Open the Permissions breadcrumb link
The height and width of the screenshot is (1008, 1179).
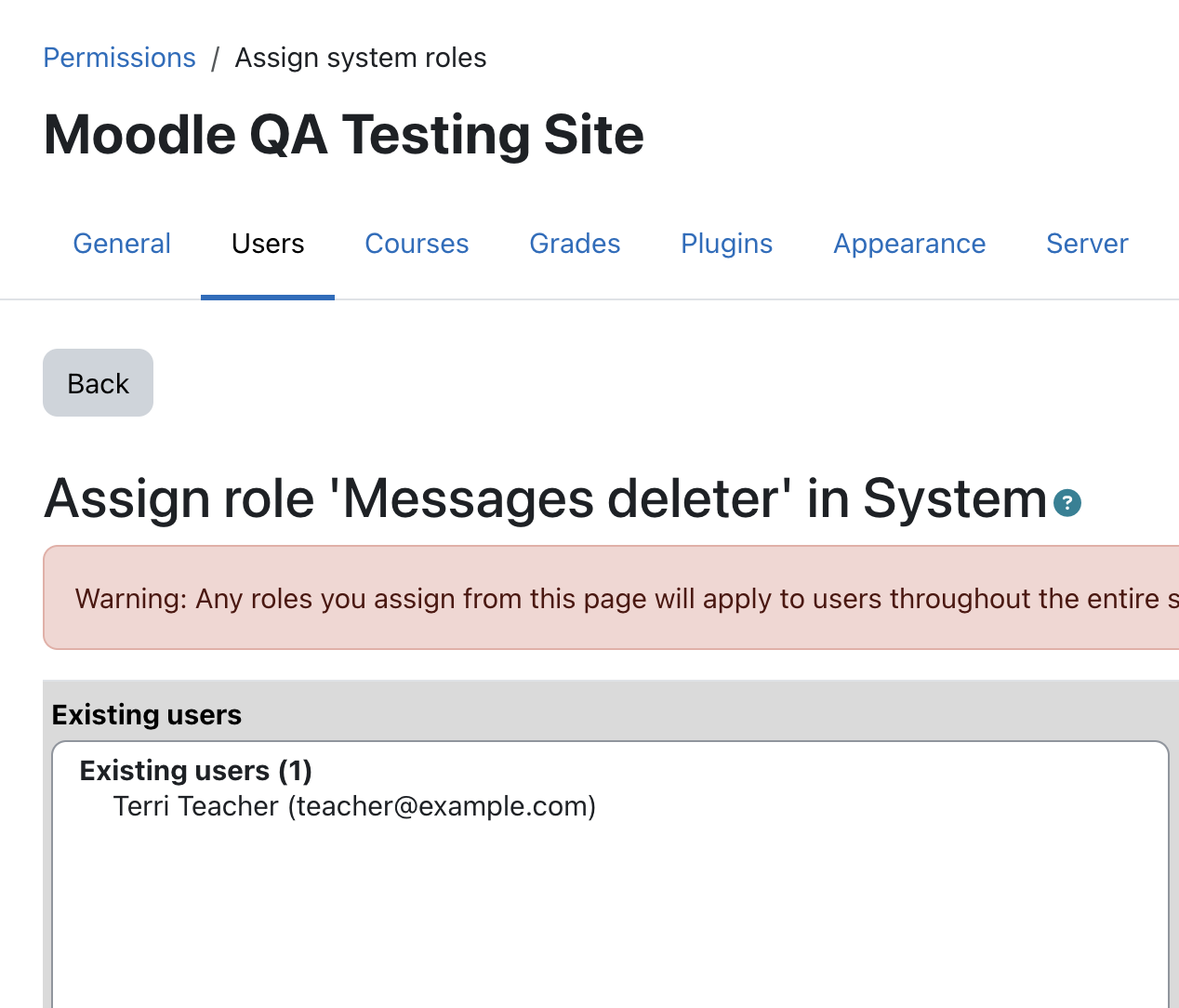(120, 58)
